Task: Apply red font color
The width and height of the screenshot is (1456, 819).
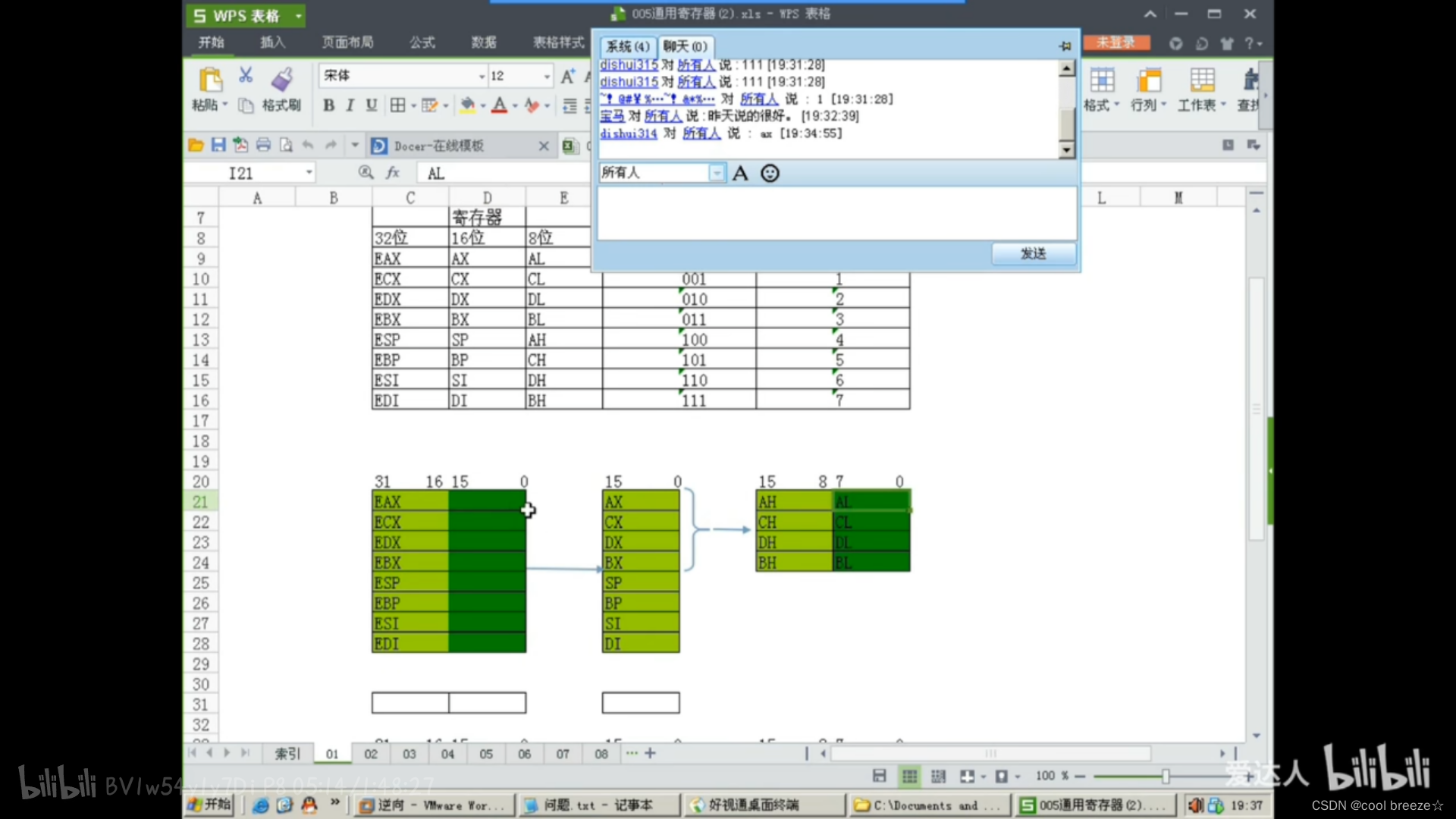Action: pyautogui.click(x=499, y=105)
